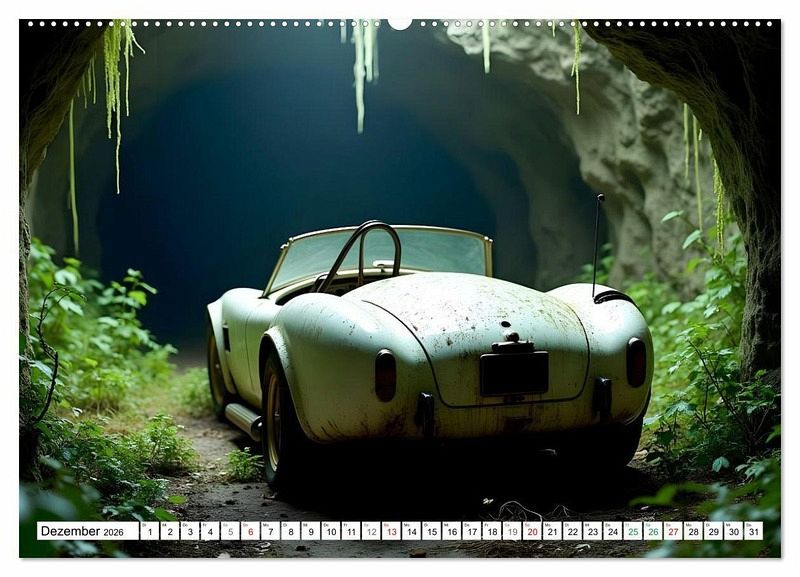Choose day 26 on the date row

click(653, 531)
